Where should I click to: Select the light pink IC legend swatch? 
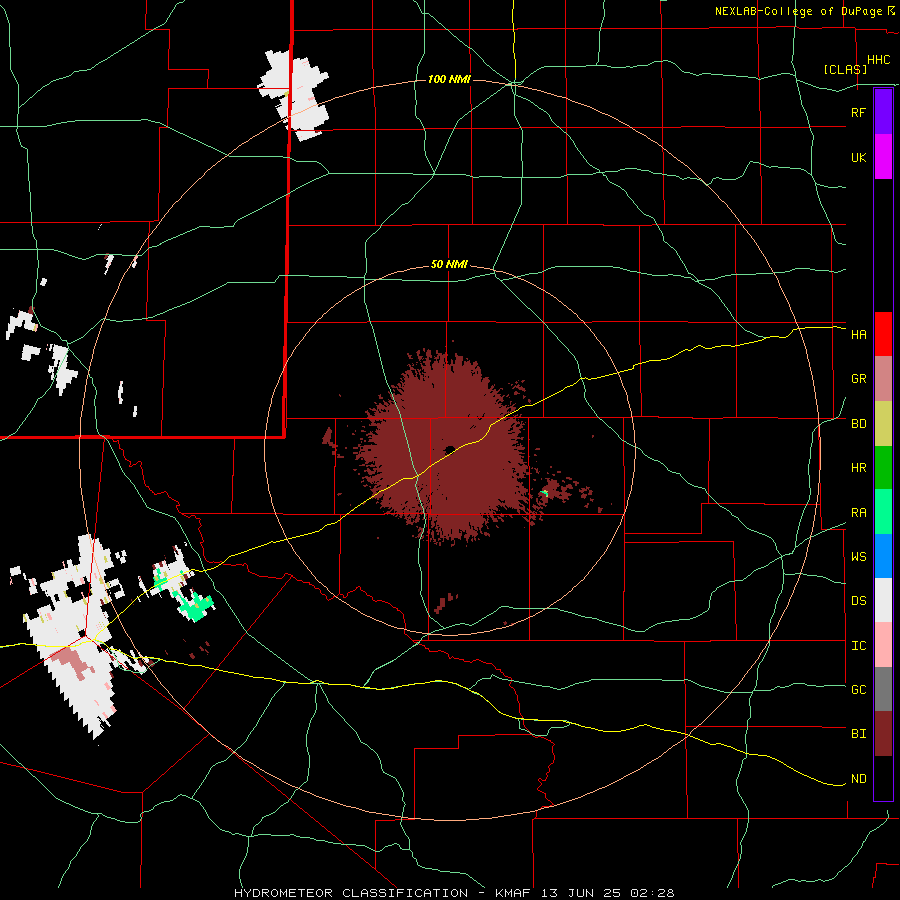point(883,645)
